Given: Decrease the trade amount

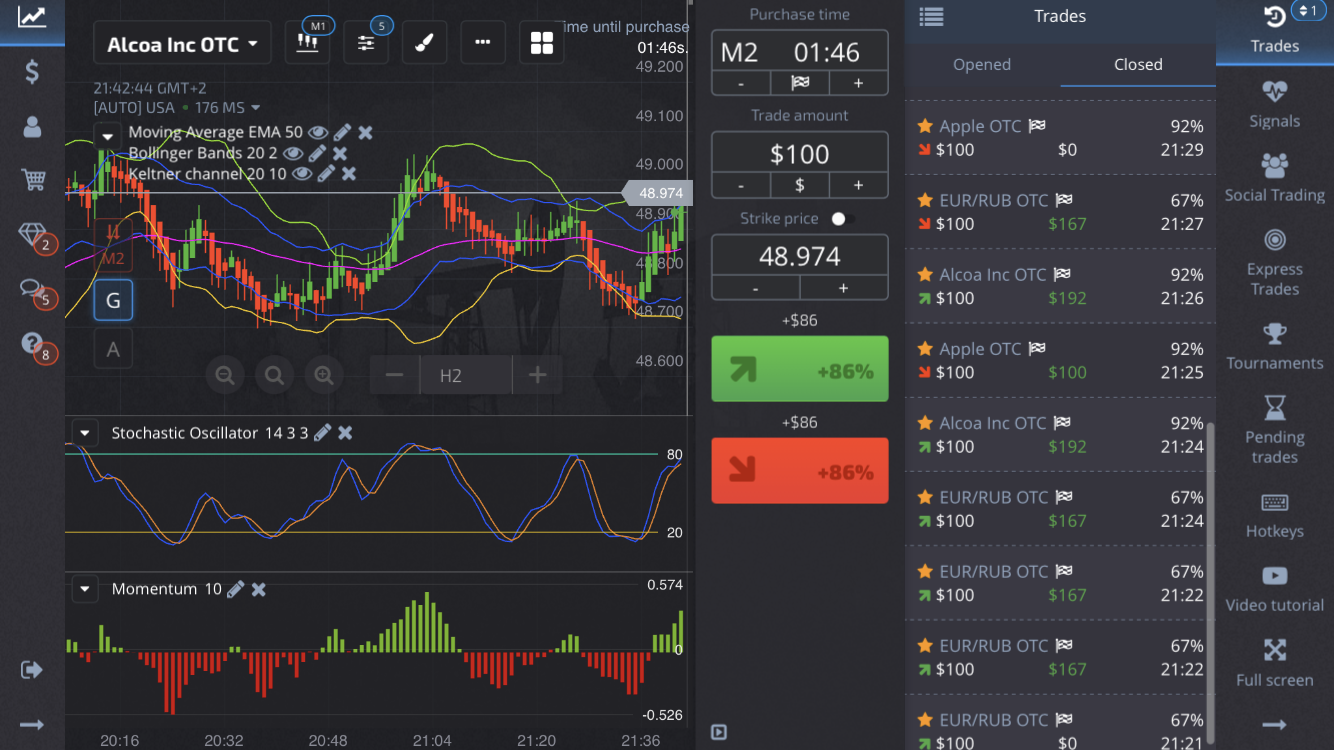Looking at the screenshot, I should (x=741, y=185).
